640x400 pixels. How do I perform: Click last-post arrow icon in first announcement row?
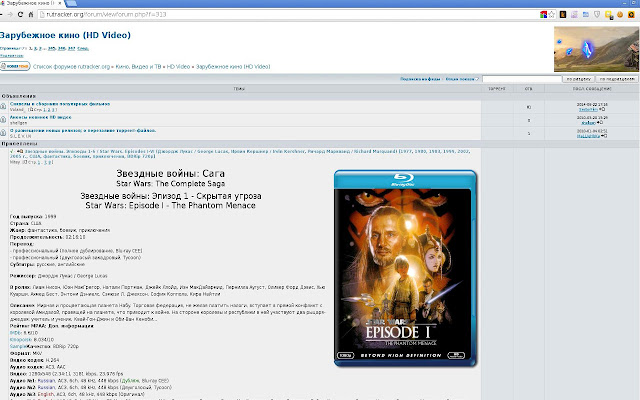[602, 109]
